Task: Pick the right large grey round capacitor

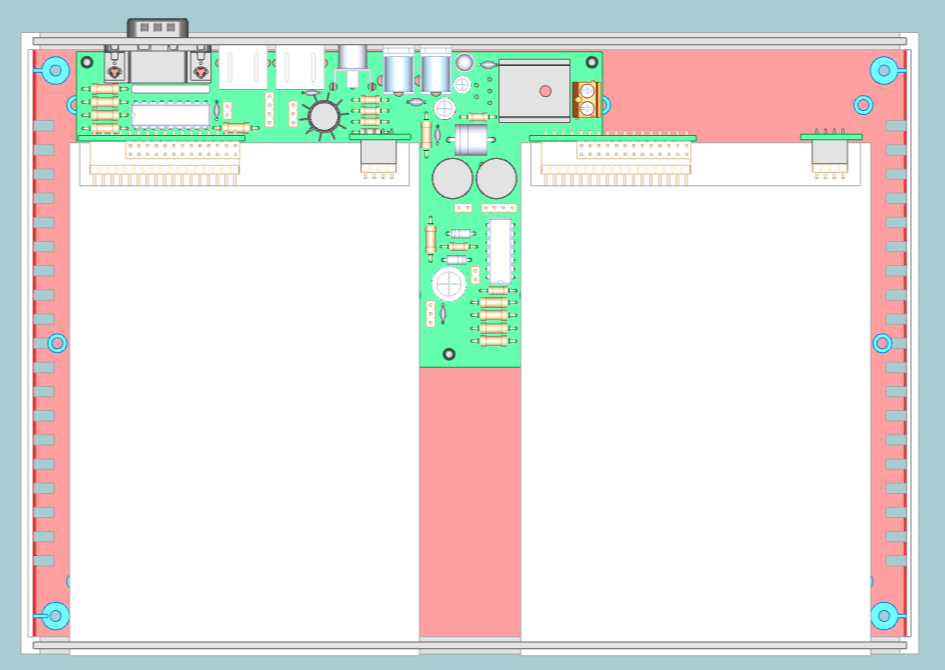Action: 497,178
